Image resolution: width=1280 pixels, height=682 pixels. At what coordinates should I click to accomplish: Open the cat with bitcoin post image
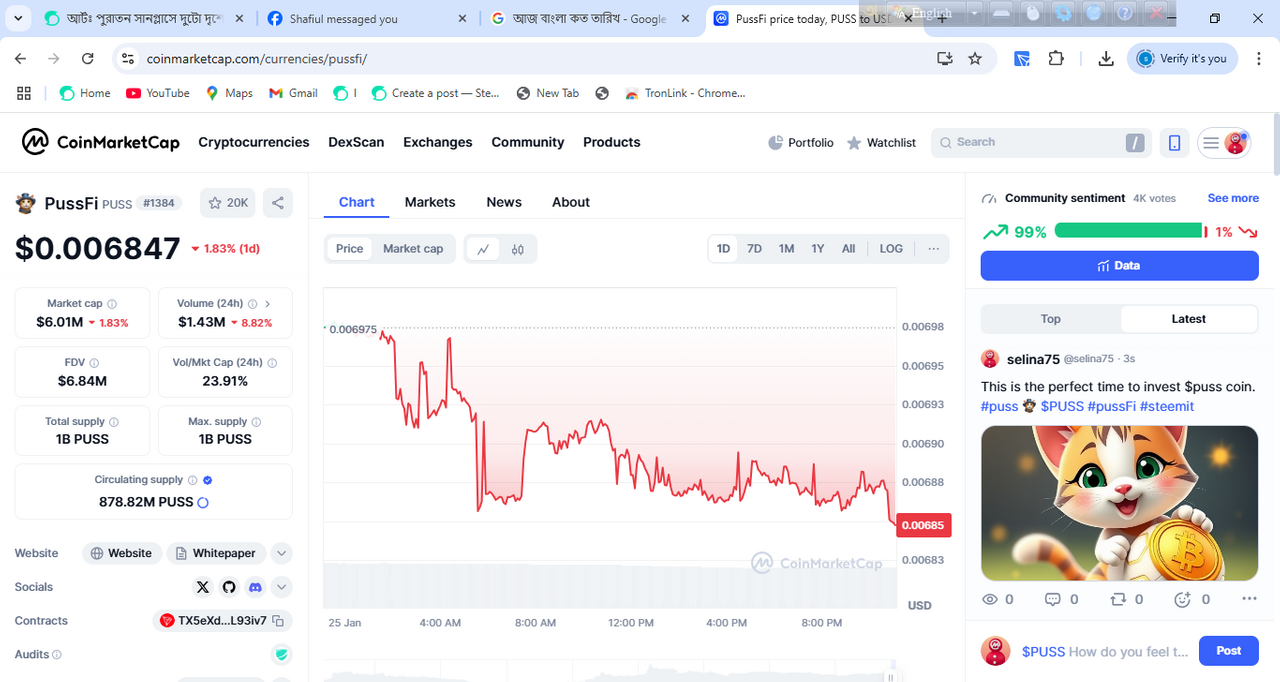click(1119, 503)
